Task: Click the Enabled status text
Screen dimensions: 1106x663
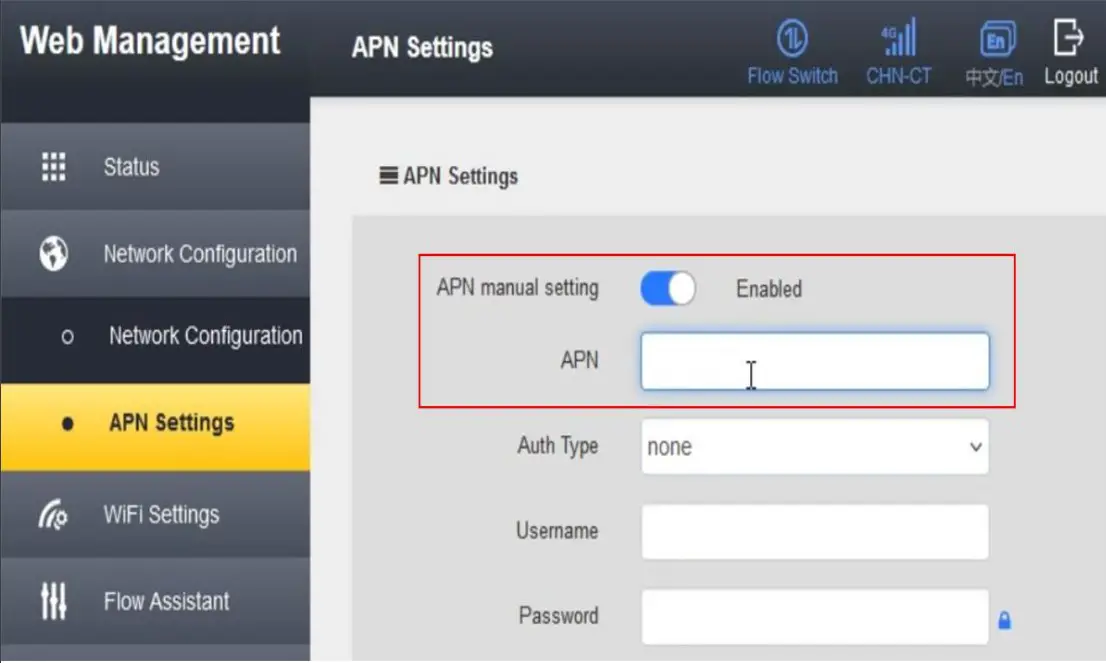Action: (x=769, y=288)
